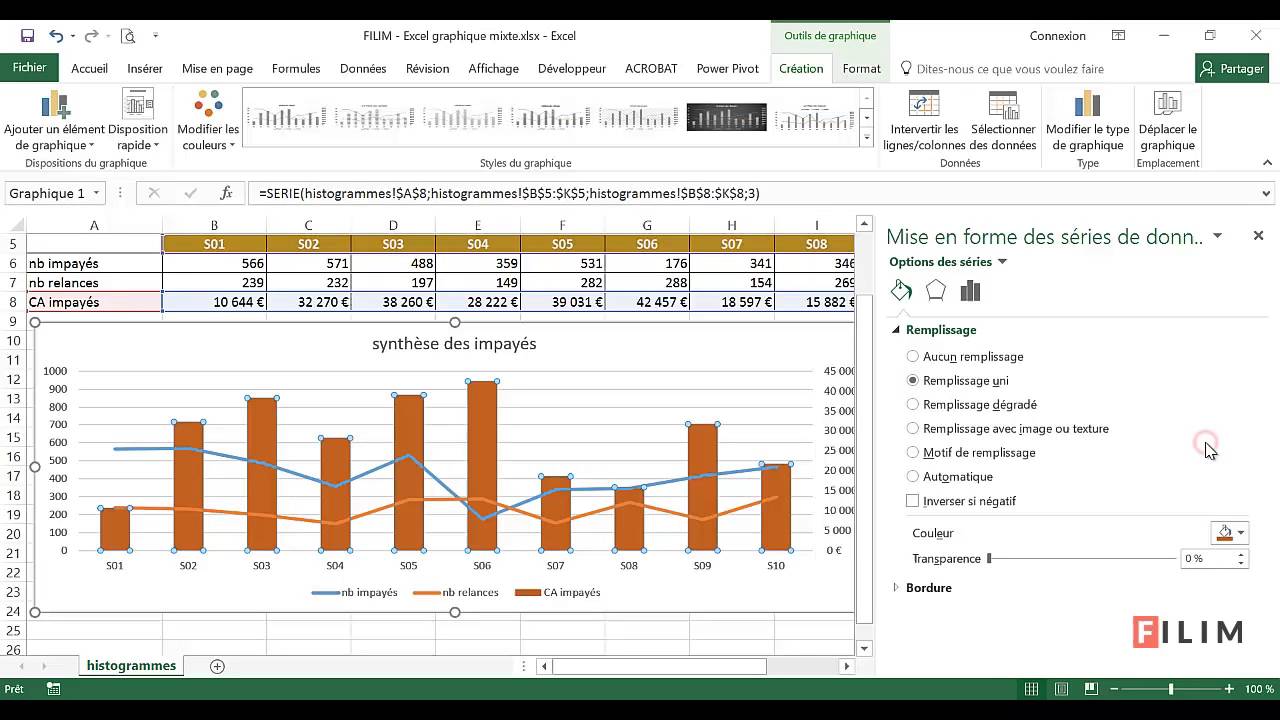Click the insert function fx icon
The height and width of the screenshot is (720, 1280).
[226, 193]
